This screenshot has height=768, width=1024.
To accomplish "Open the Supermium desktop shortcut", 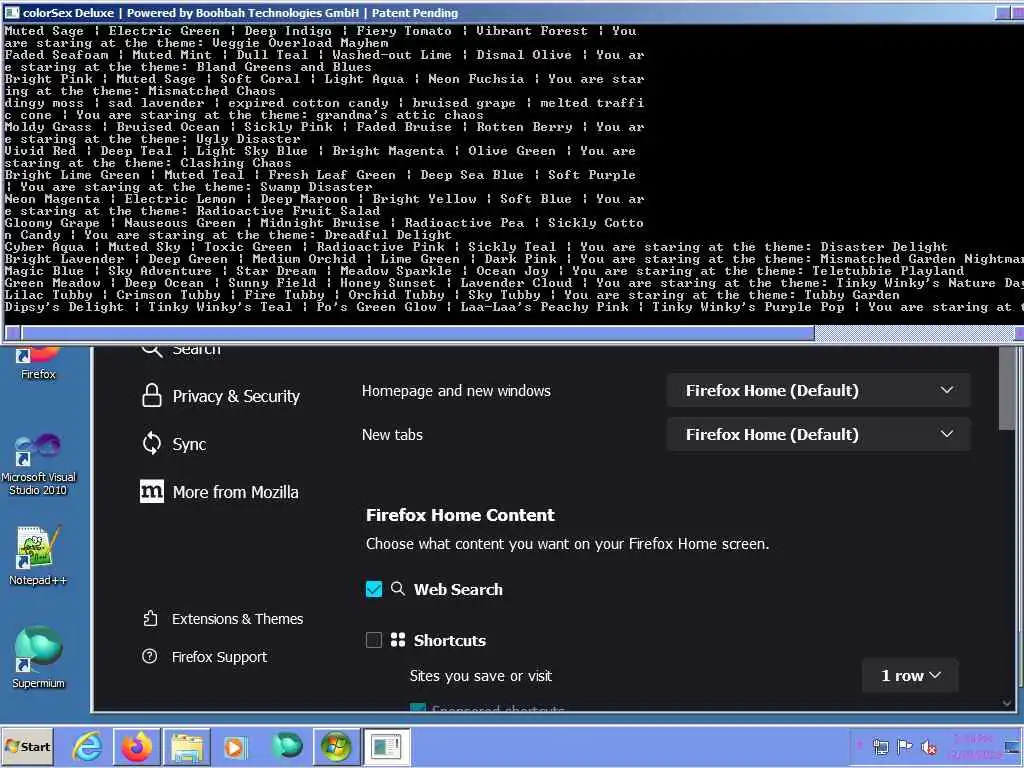I will [38, 658].
